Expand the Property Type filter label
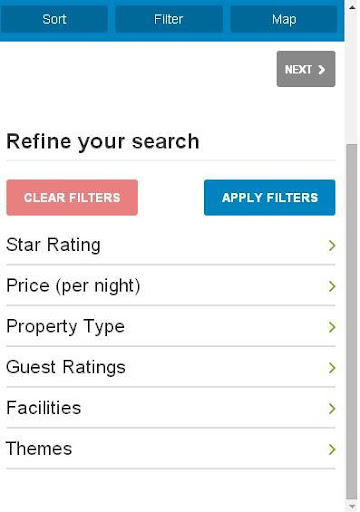 pyautogui.click(x=66, y=327)
